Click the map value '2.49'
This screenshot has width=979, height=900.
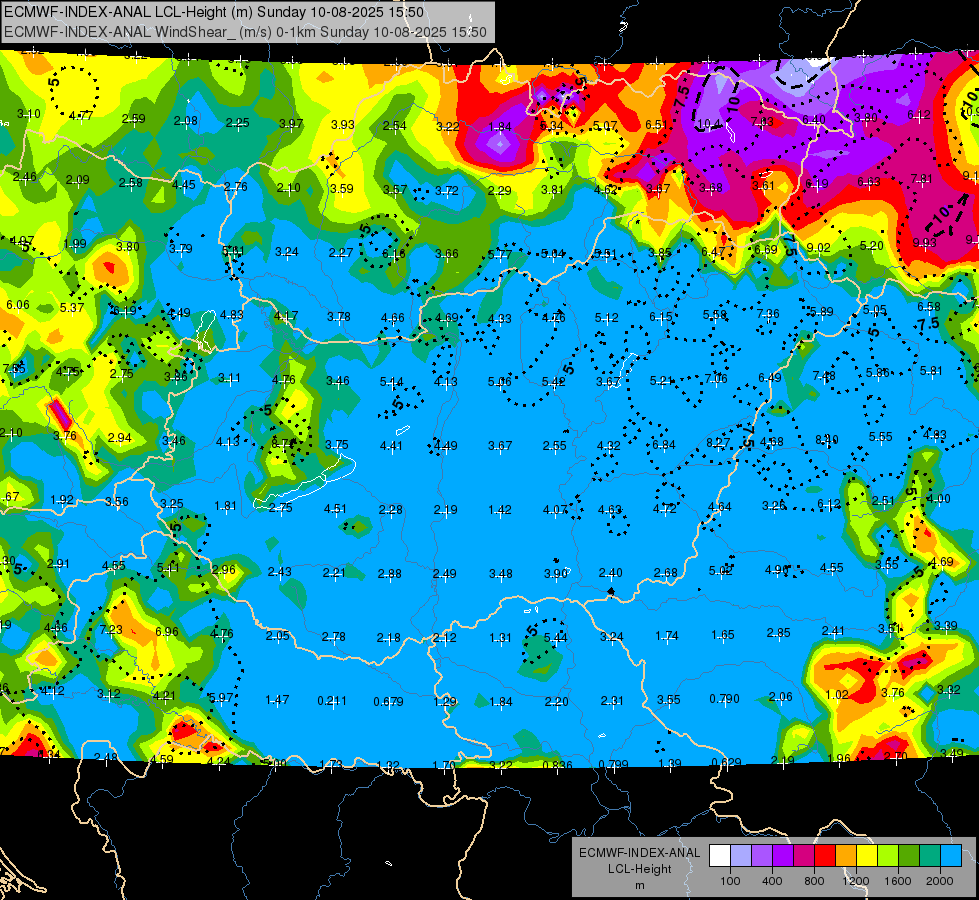tap(445, 573)
